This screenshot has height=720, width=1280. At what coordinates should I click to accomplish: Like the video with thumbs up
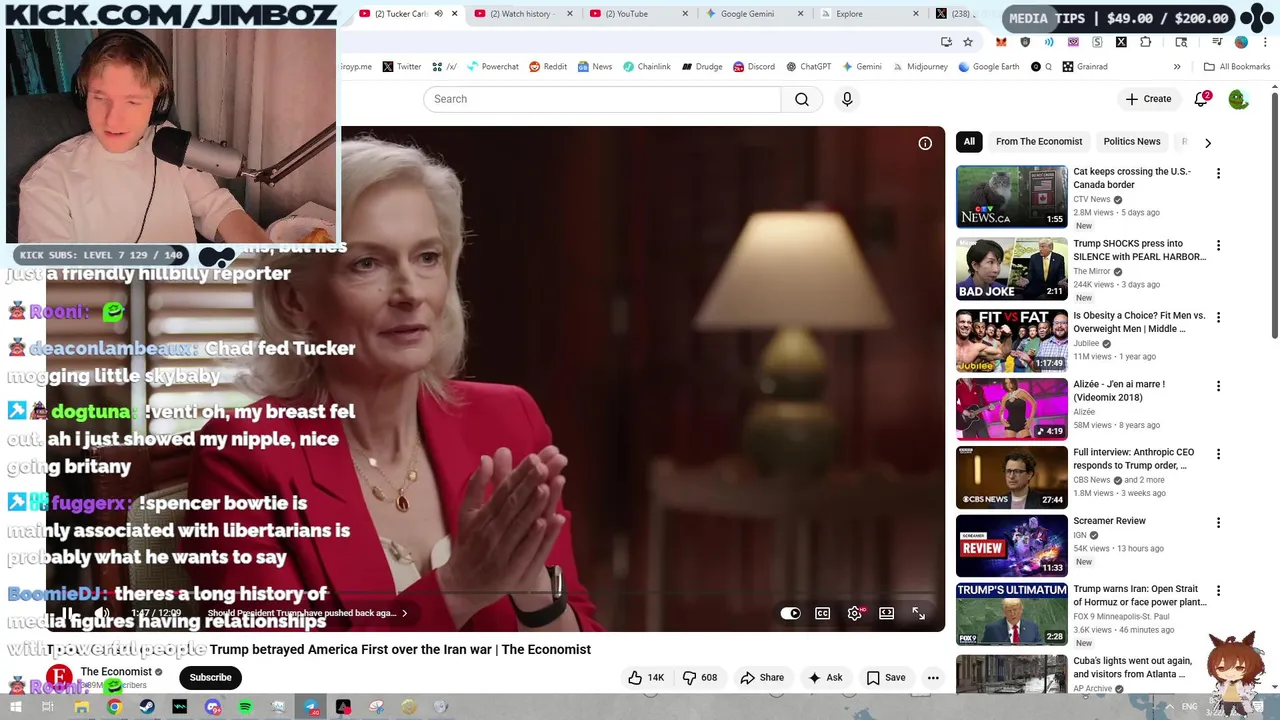tap(646, 677)
